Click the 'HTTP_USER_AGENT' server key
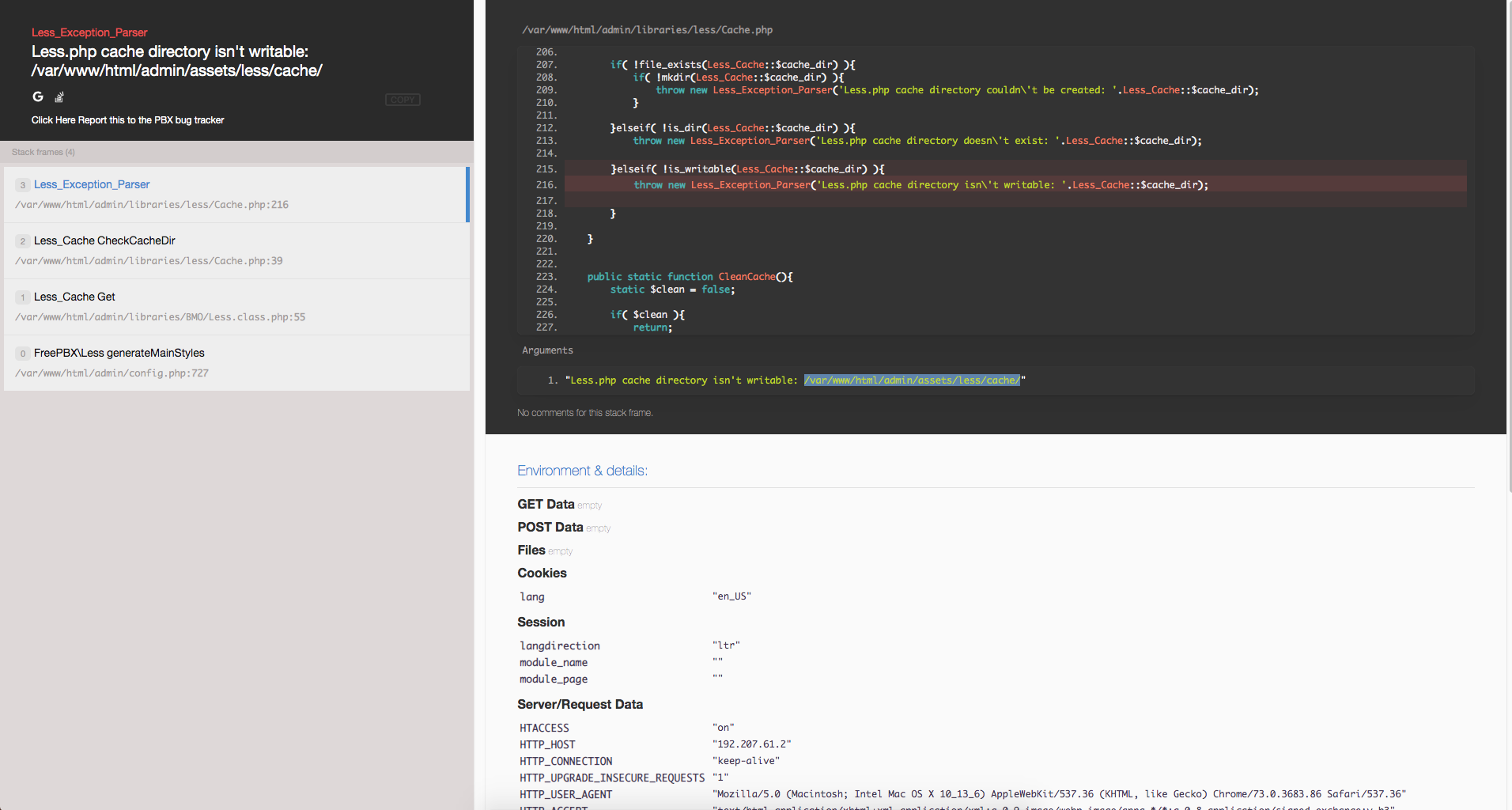This screenshot has width=1512, height=810. click(565, 794)
